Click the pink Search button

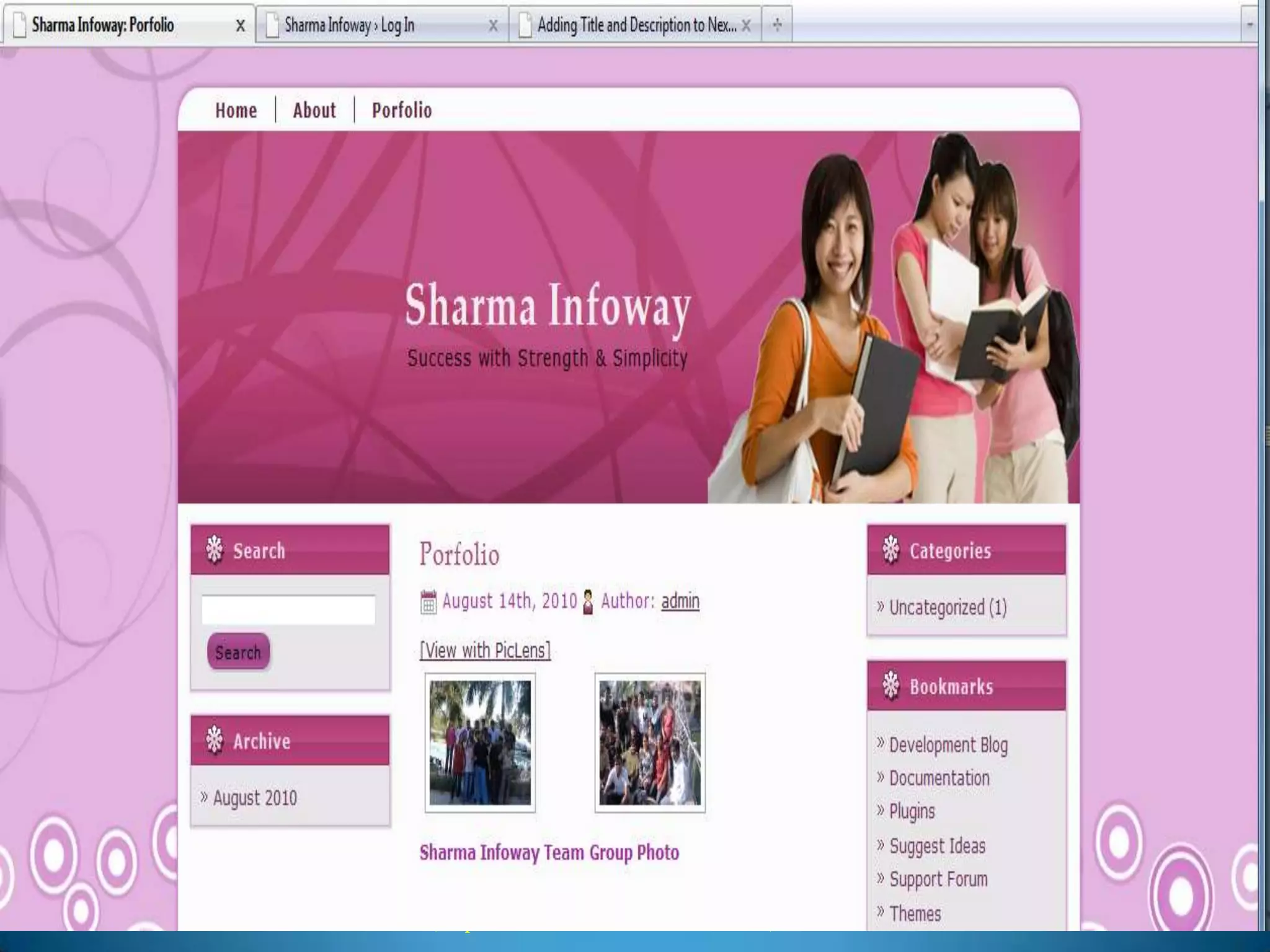pyautogui.click(x=238, y=651)
